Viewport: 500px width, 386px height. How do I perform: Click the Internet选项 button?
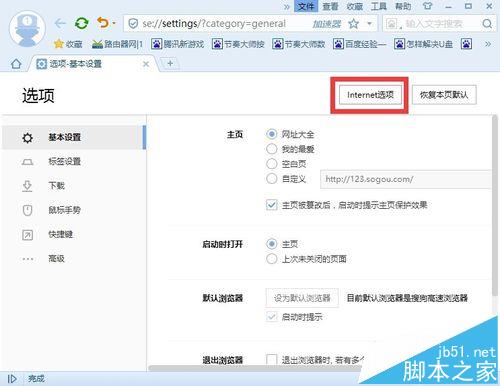(370, 95)
